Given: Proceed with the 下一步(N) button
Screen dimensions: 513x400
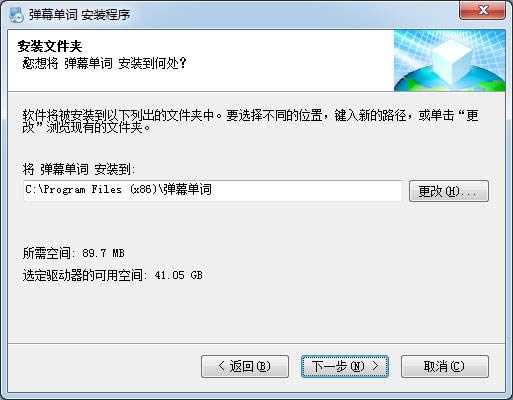Looking at the screenshot, I should pyautogui.click(x=345, y=366).
